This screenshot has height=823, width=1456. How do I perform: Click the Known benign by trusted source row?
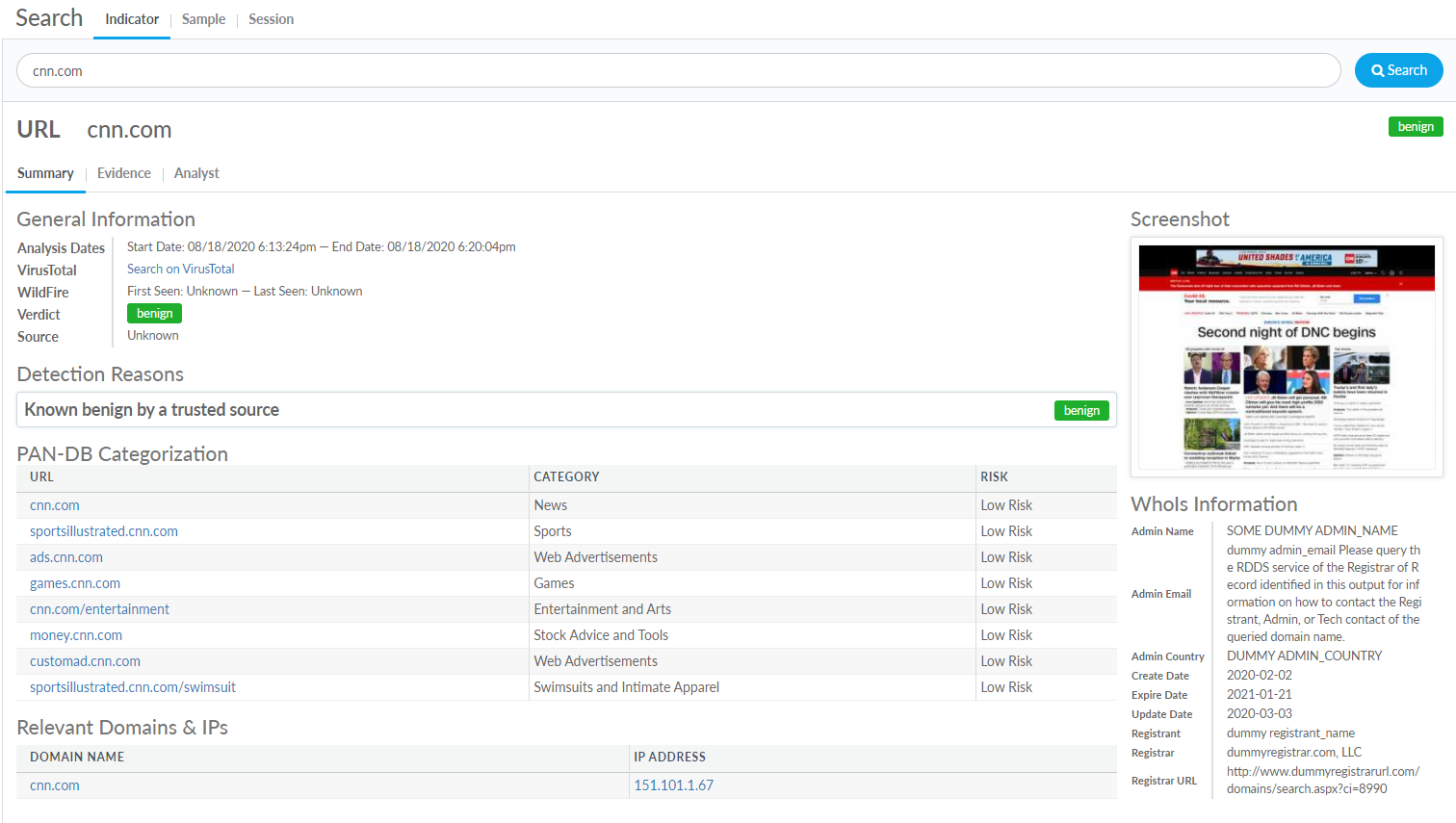click(481, 410)
